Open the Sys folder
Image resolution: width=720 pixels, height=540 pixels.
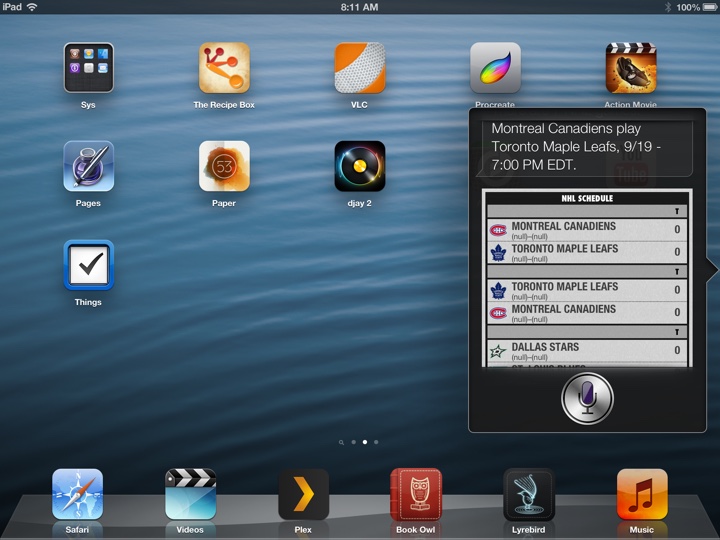(x=89, y=68)
